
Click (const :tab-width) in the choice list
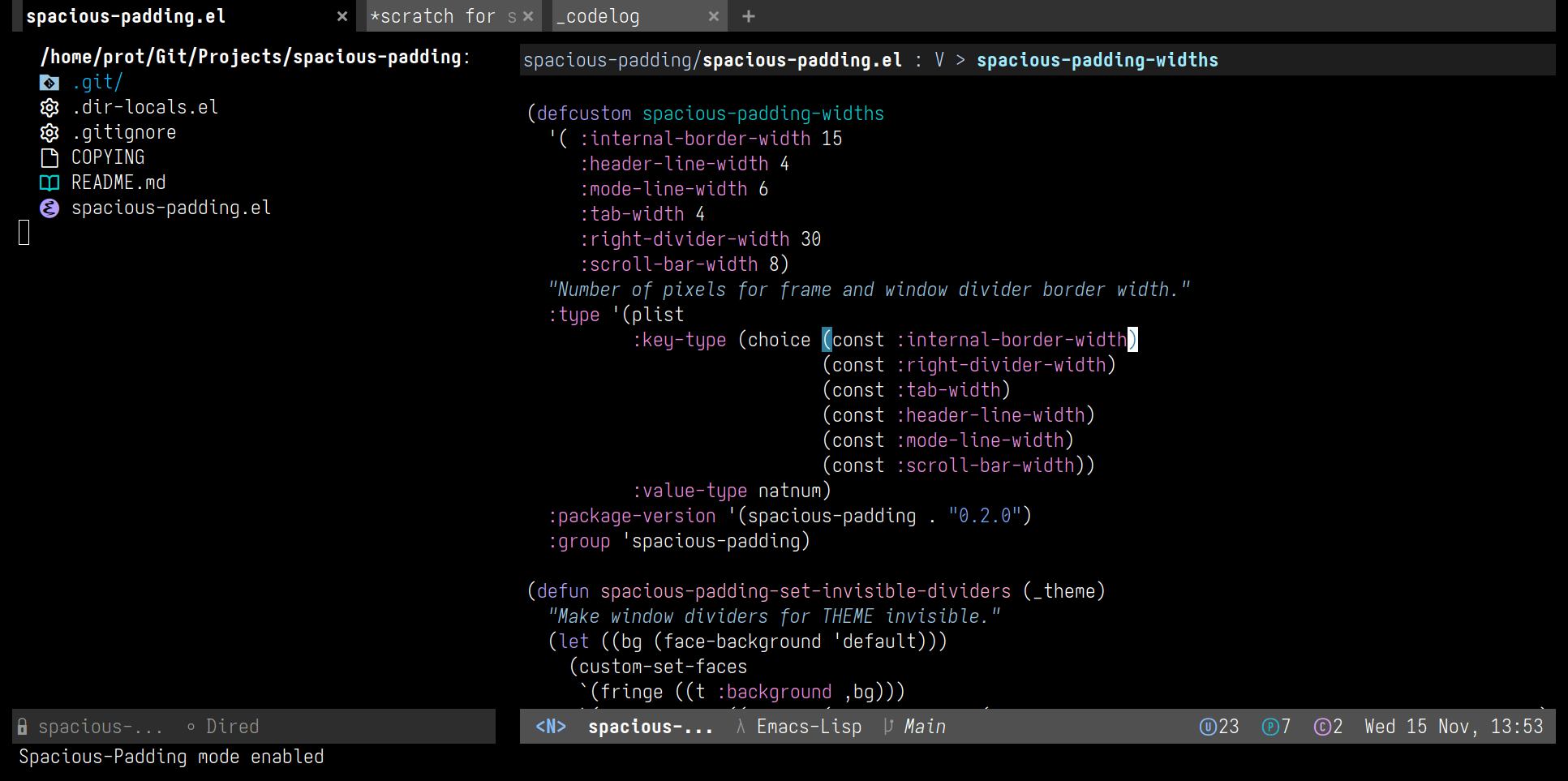pyautogui.click(x=917, y=390)
